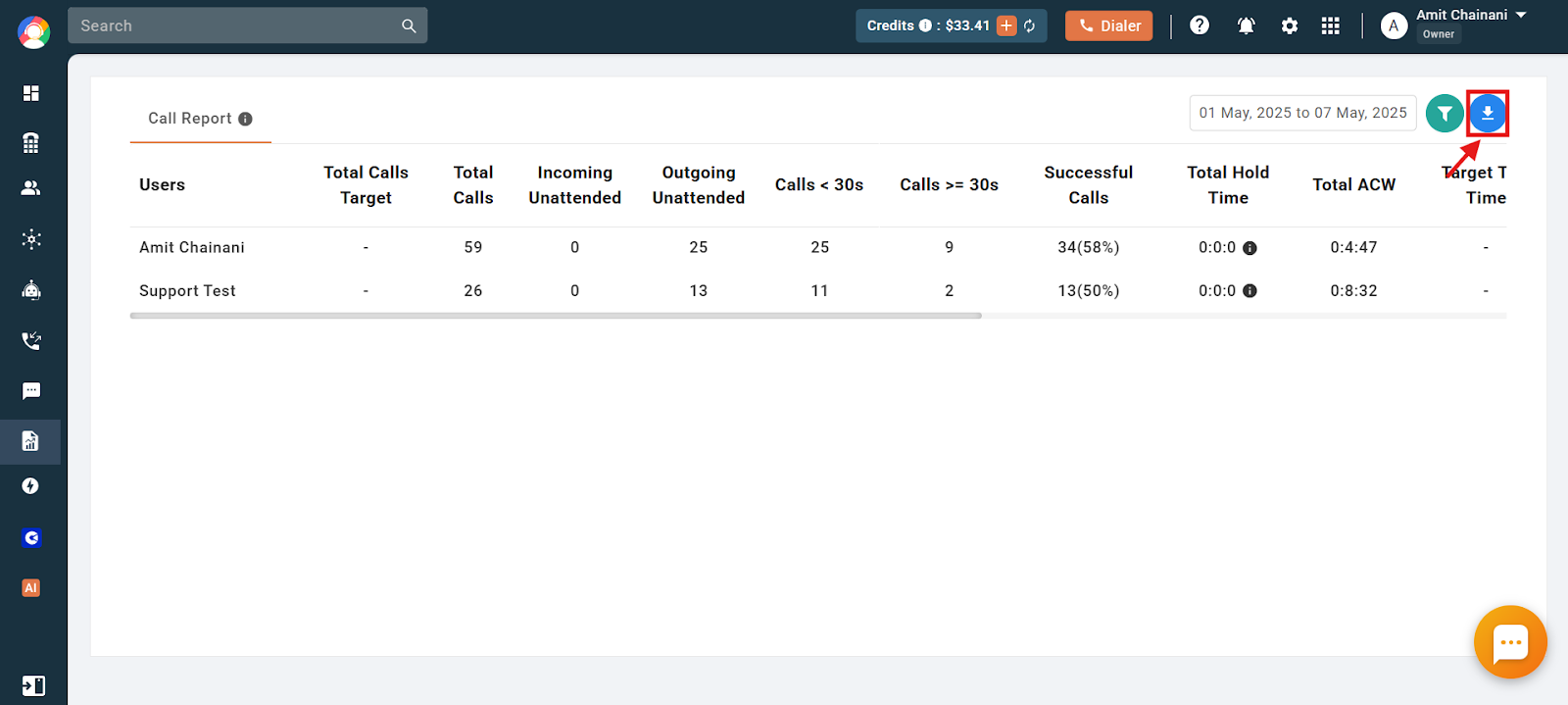Click Total ACW value 0:4:47
This screenshot has width=1568, height=705.
[1353, 247]
